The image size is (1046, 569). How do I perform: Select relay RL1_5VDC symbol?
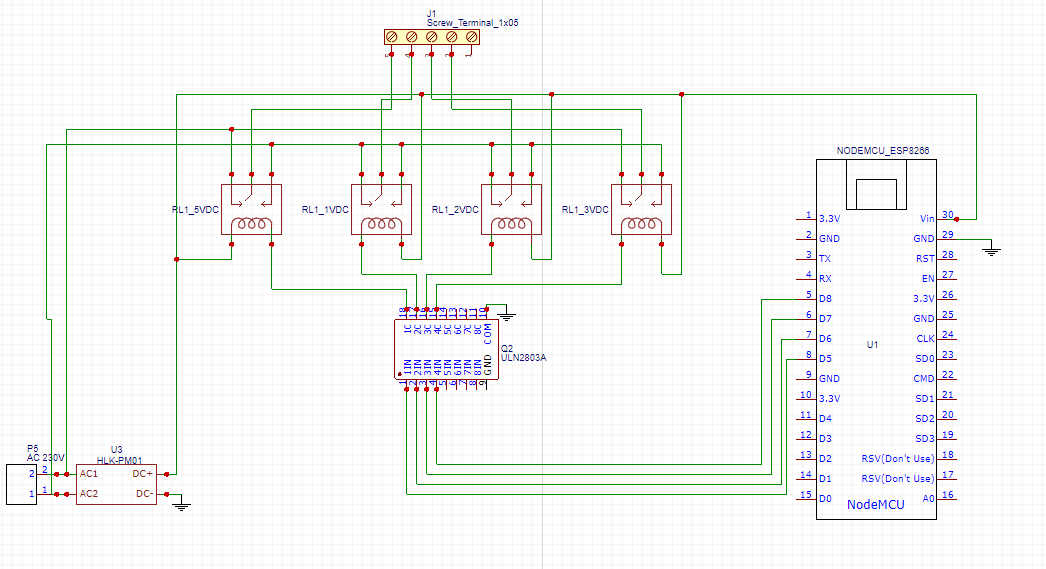251,209
